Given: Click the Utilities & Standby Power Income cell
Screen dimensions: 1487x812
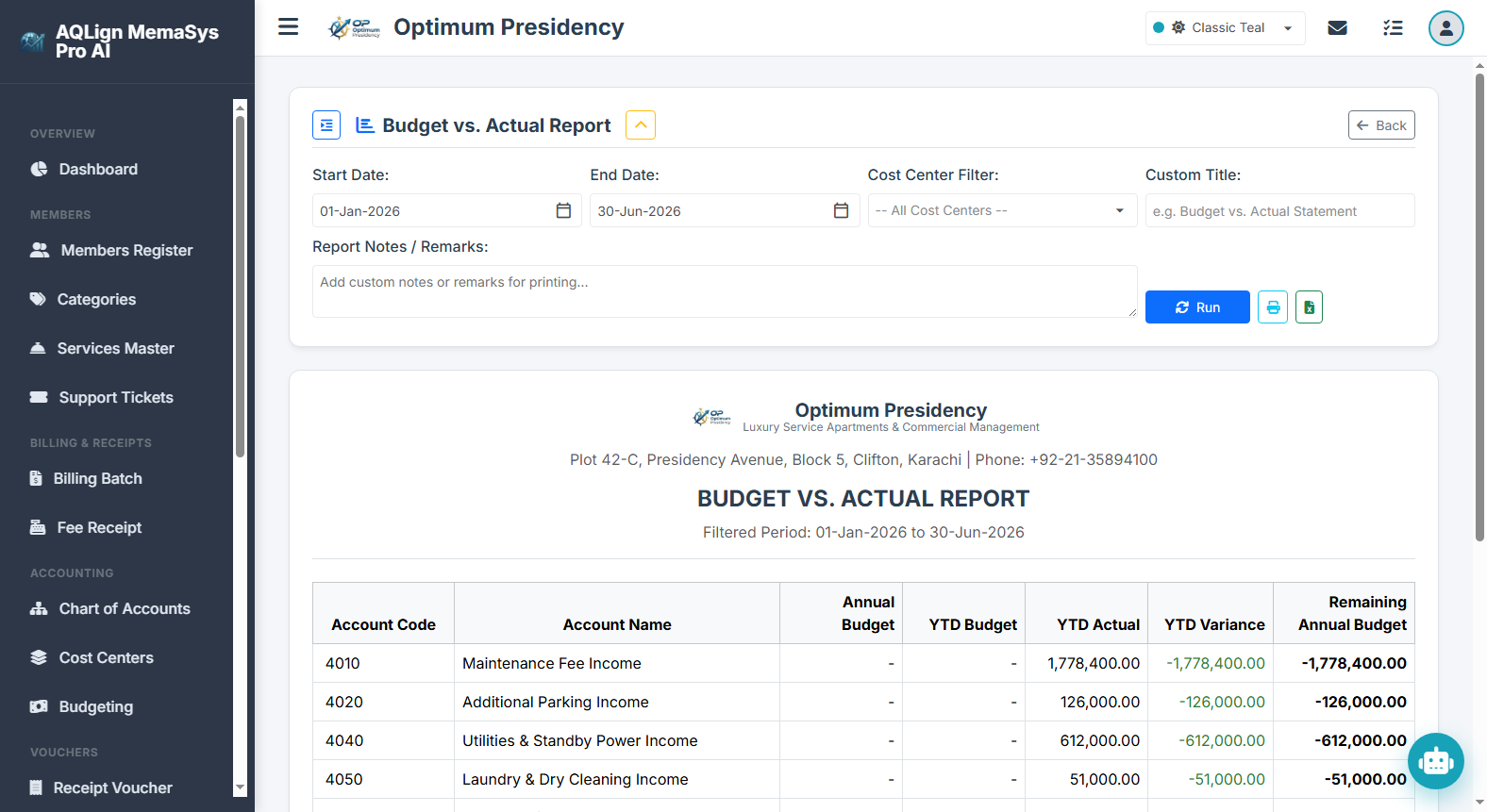Looking at the screenshot, I should 617,740.
